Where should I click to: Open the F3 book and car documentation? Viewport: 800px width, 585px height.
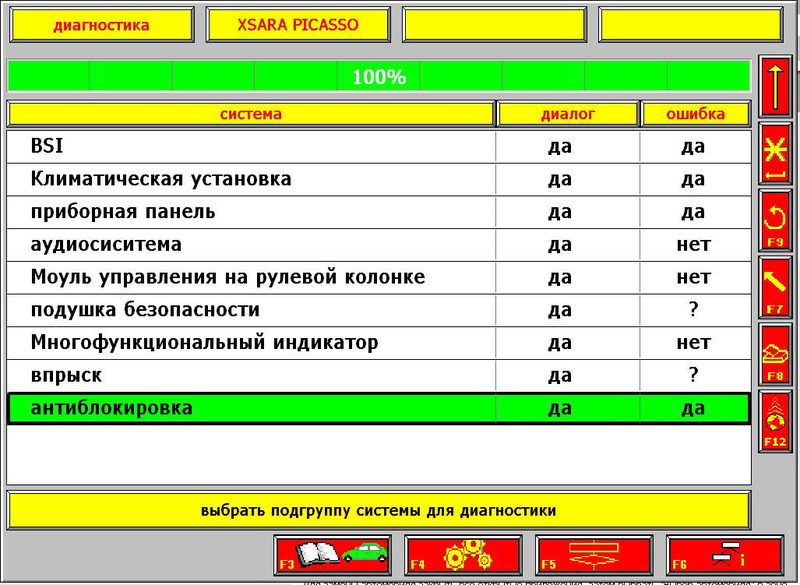[333, 555]
